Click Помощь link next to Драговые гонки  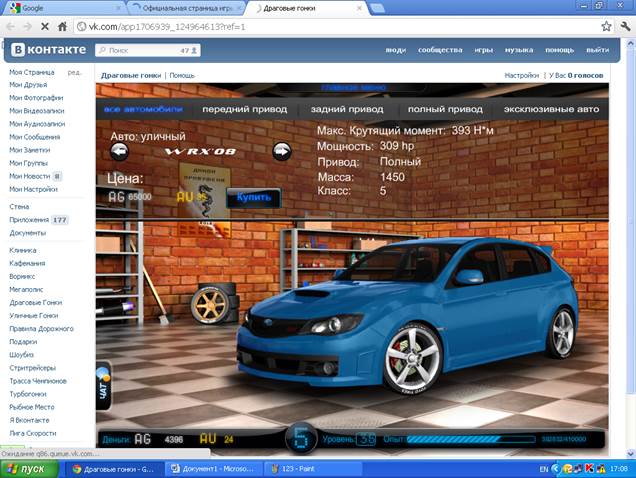coord(182,75)
